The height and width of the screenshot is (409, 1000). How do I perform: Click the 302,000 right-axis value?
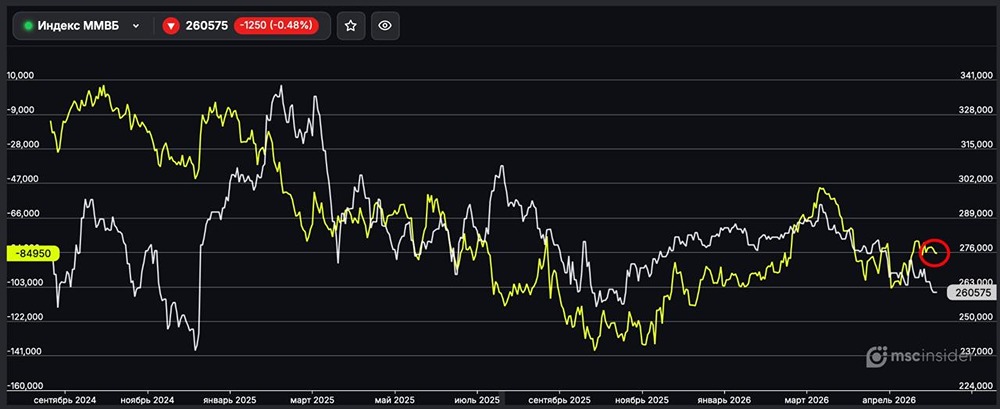(x=976, y=180)
